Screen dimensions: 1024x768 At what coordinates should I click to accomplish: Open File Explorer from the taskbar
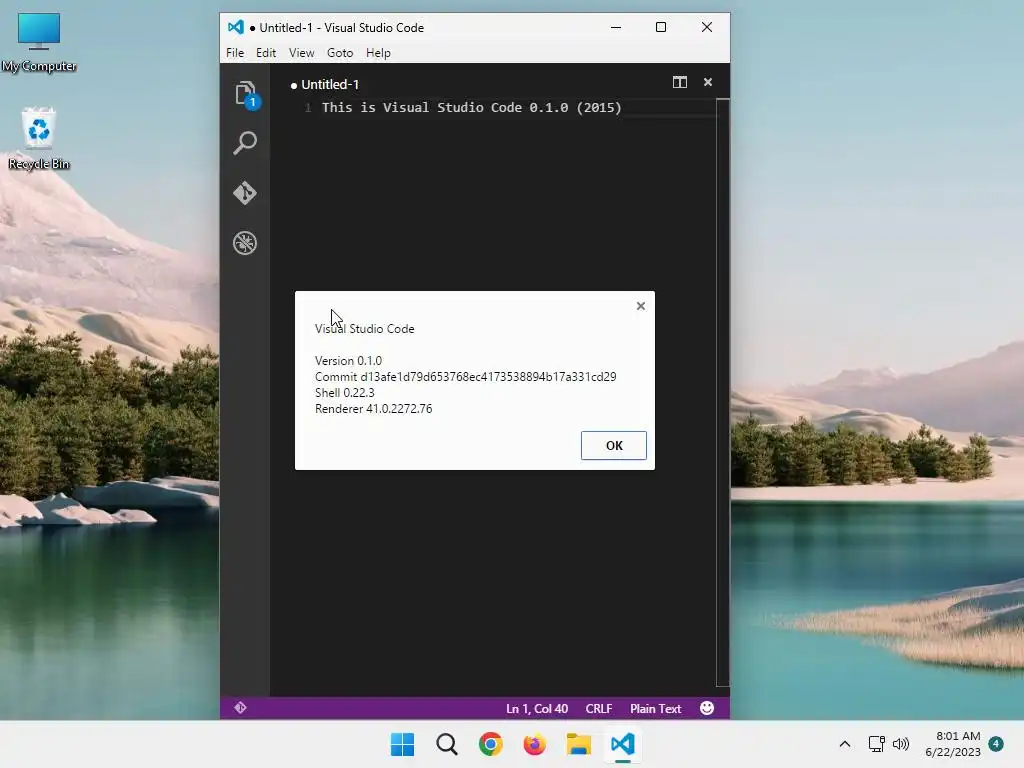[579, 744]
